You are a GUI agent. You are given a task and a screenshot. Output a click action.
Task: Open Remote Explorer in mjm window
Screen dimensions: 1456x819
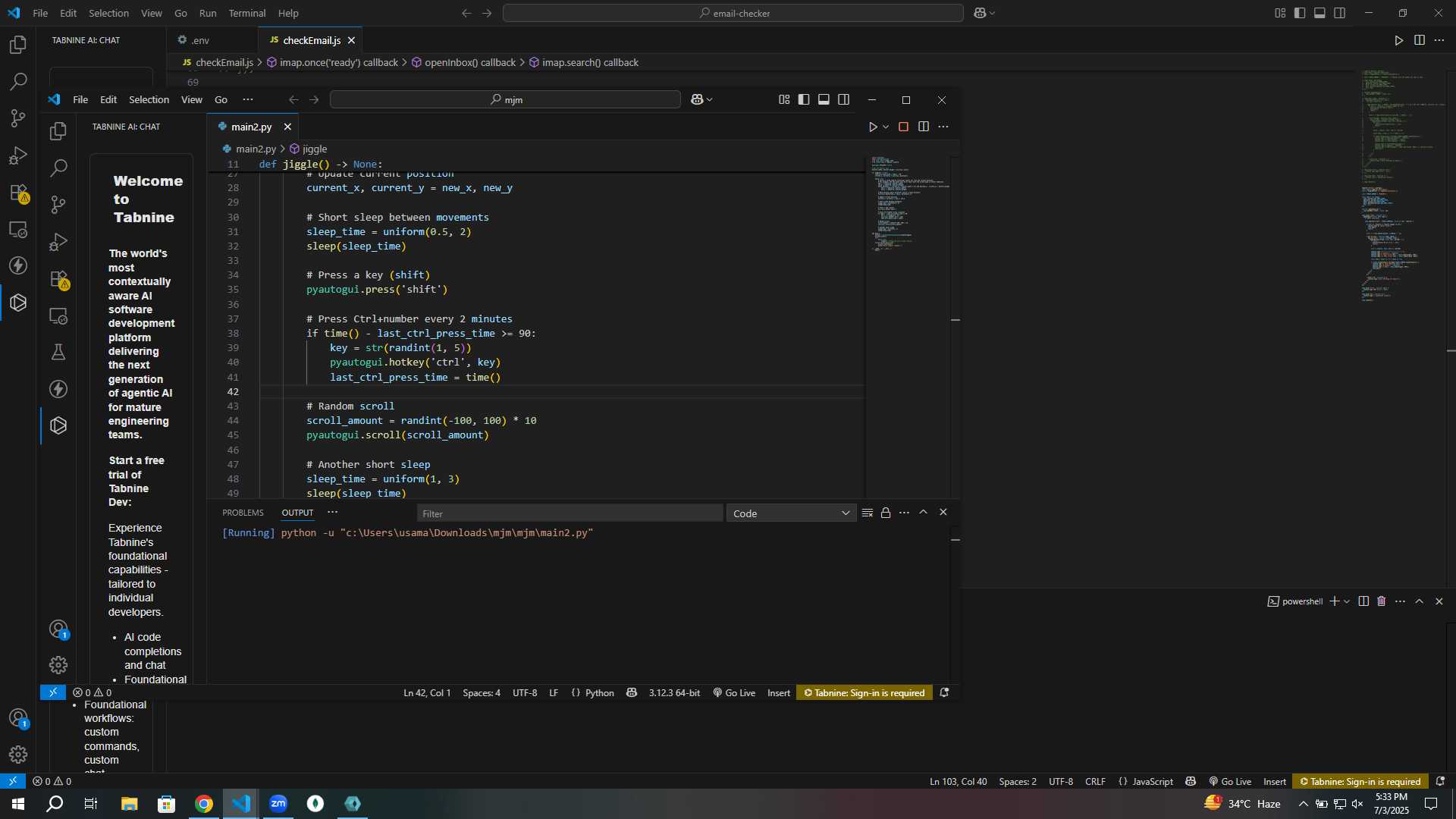tap(58, 315)
